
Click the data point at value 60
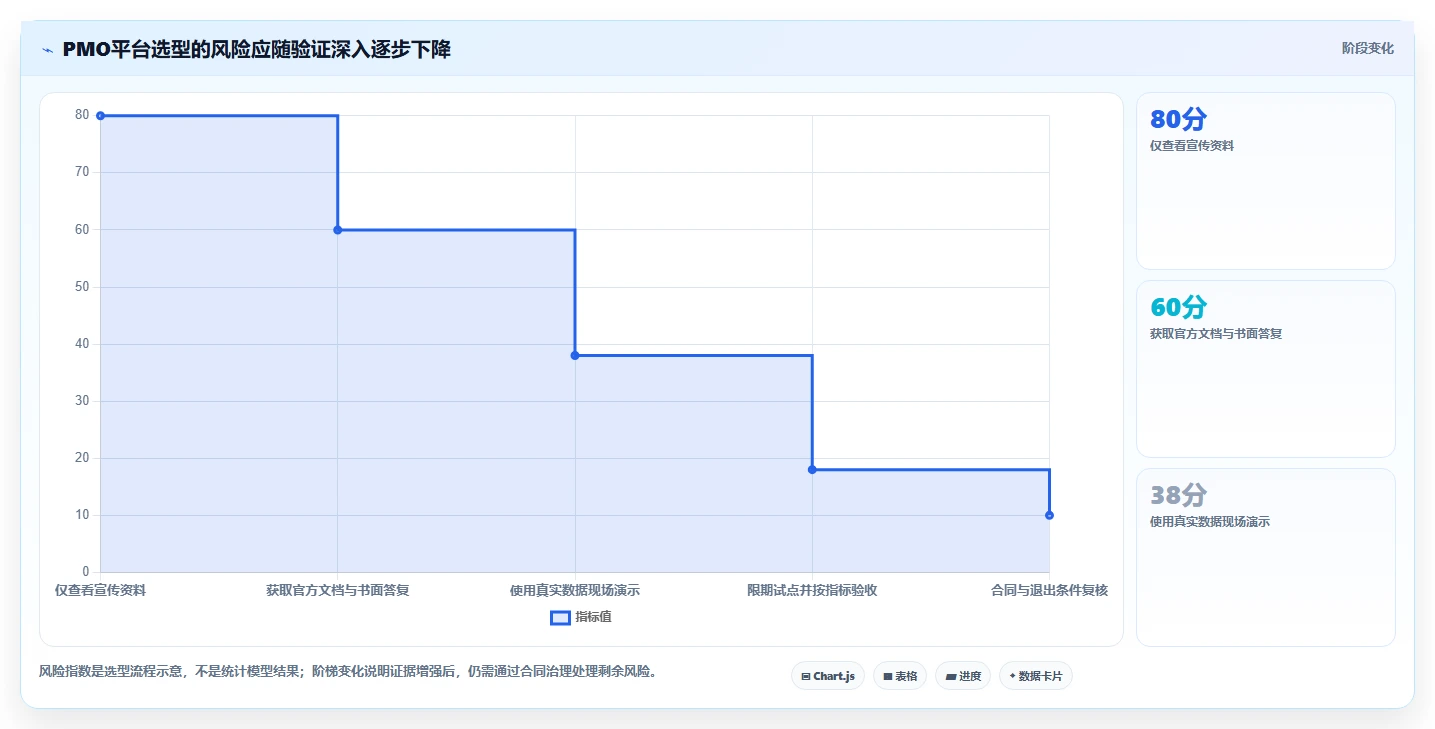[337, 230]
